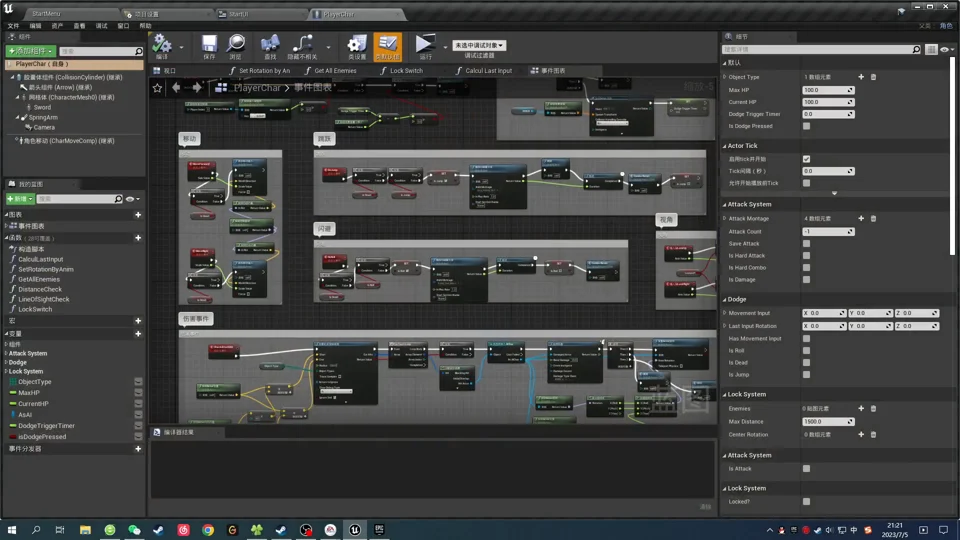Open the Browse (浏览) magnifier tool

click(236, 45)
